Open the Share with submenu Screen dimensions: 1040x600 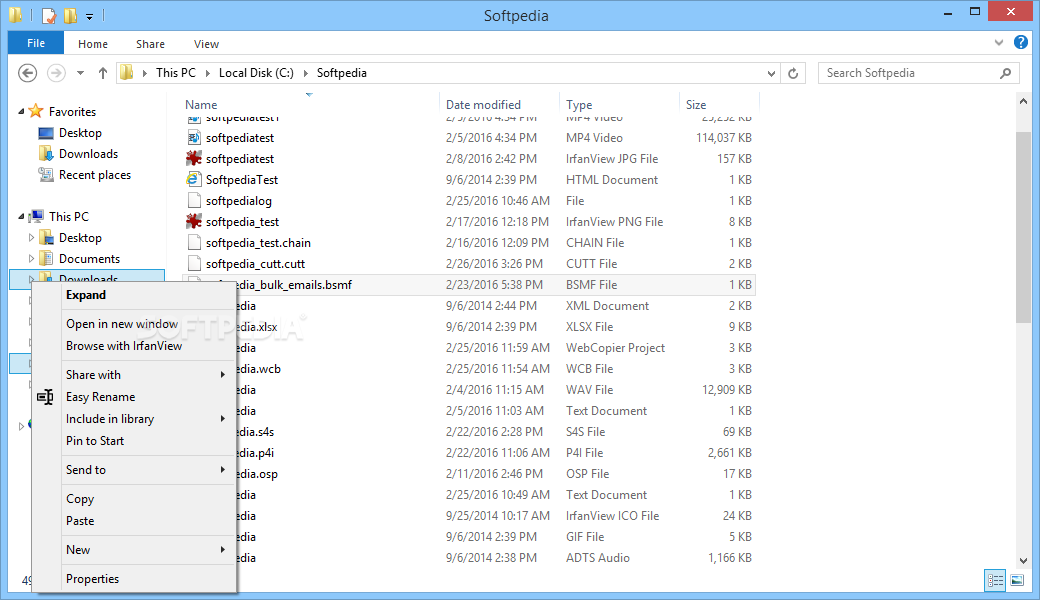pyautogui.click(x=135, y=375)
